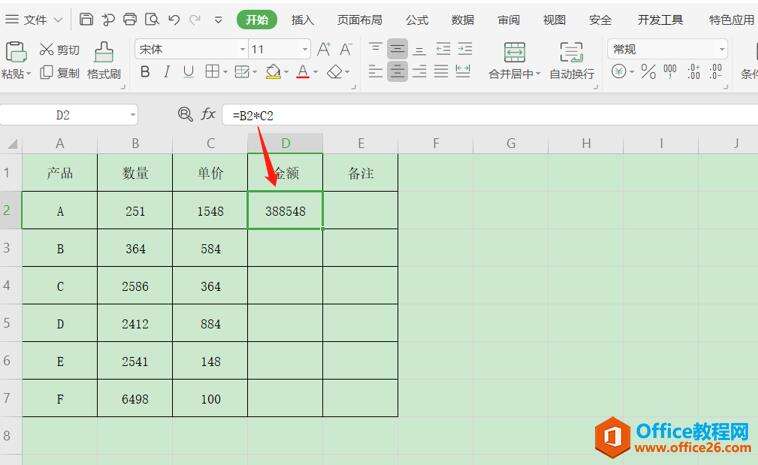Switch to the 公式 tab
Image resolution: width=758 pixels, height=465 pixels.
417,20
